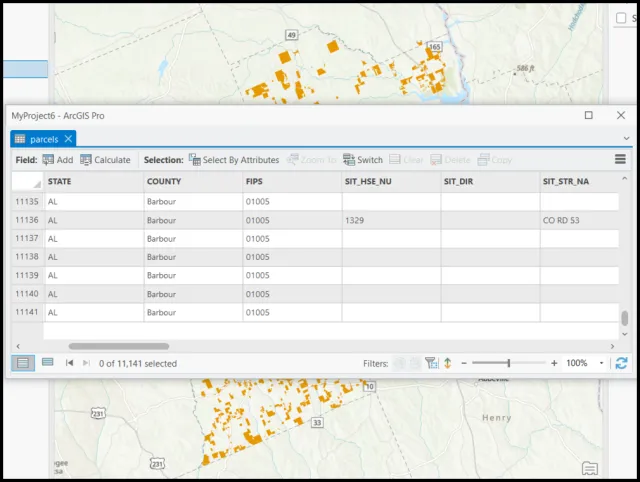Switch the current selection

[x=362, y=160]
